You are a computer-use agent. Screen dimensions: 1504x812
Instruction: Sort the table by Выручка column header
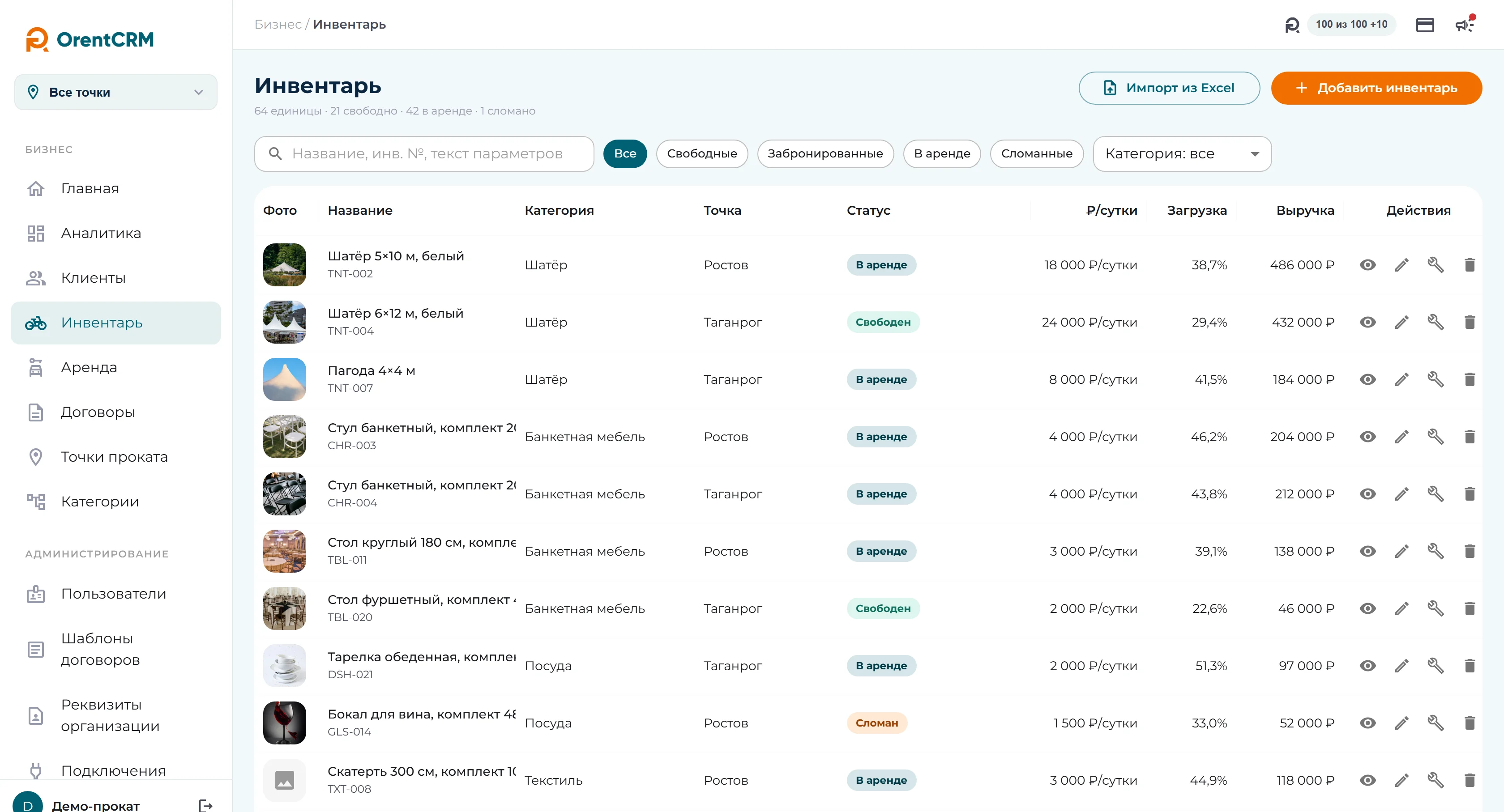pos(1305,211)
